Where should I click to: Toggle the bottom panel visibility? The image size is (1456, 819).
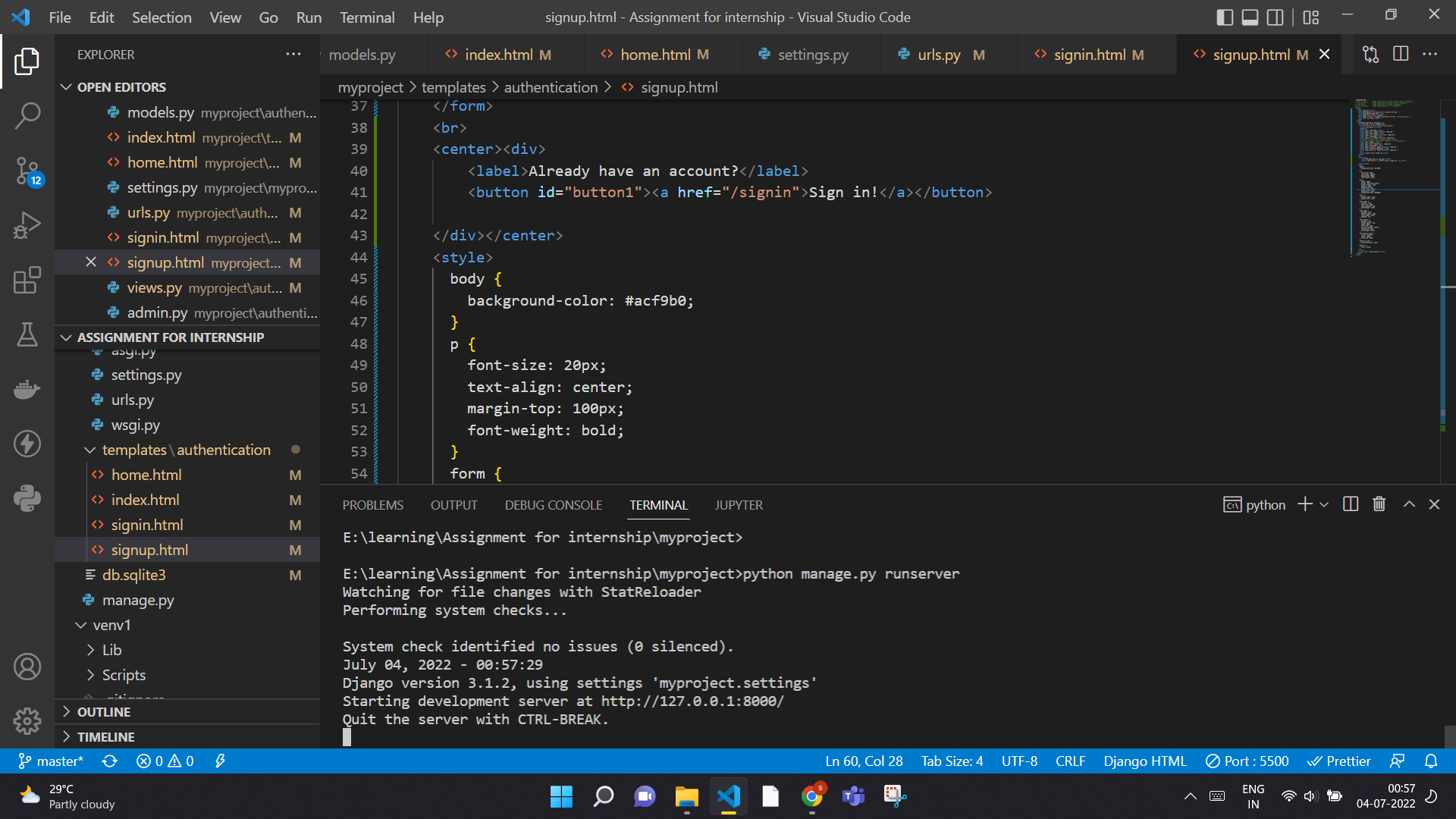click(x=1250, y=17)
